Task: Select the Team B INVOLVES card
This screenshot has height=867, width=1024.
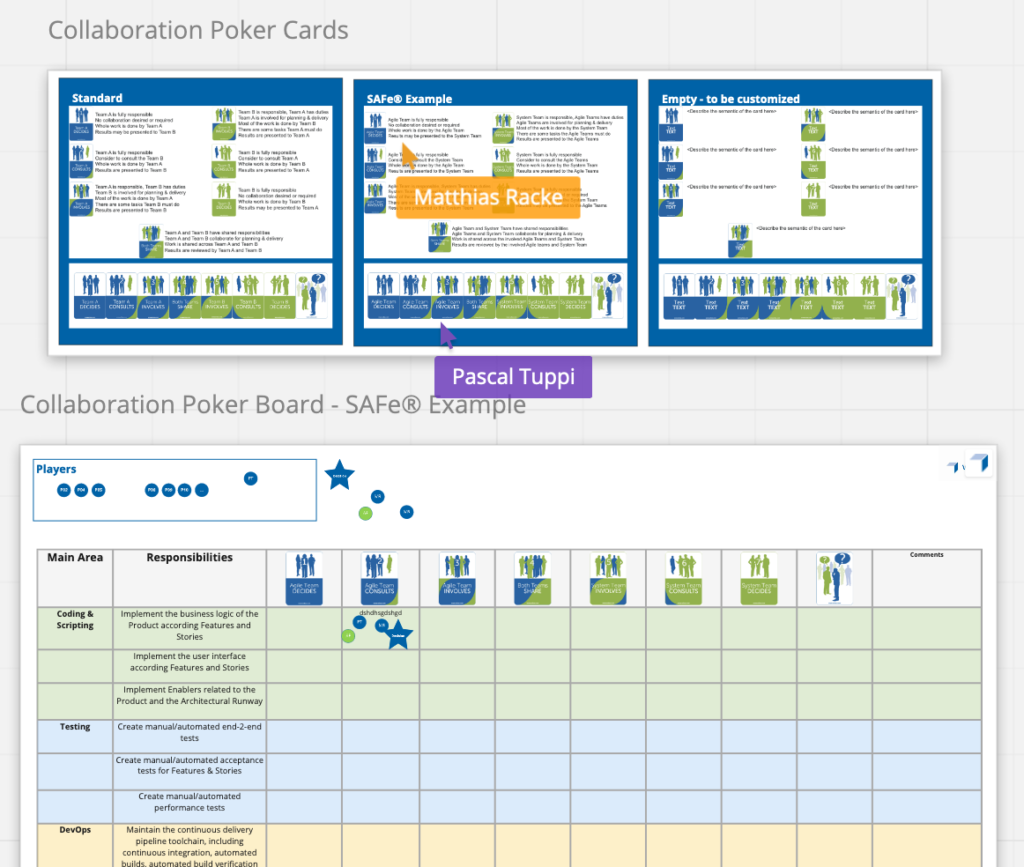Action: point(217,296)
